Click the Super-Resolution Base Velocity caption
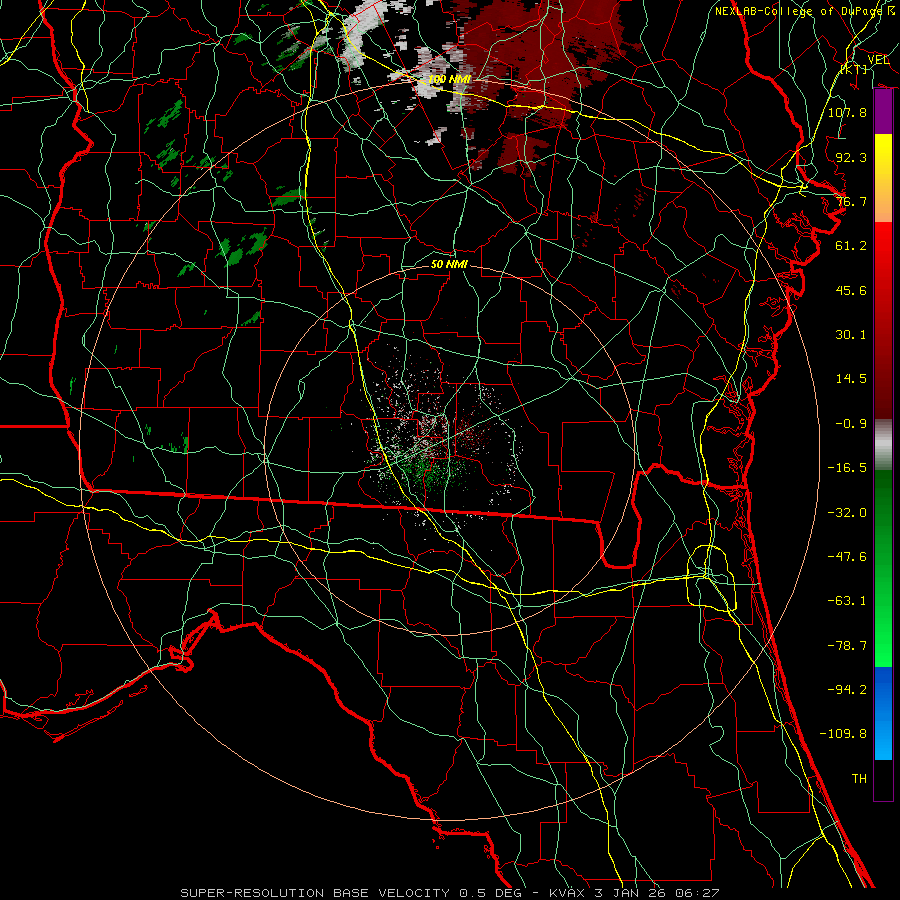This screenshot has width=900, height=900. (449, 893)
